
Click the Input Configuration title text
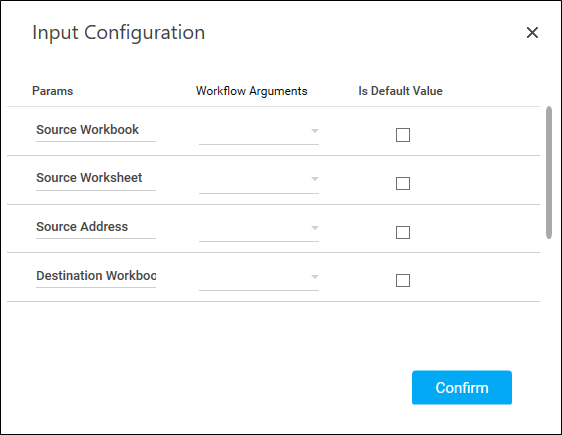point(119,33)
